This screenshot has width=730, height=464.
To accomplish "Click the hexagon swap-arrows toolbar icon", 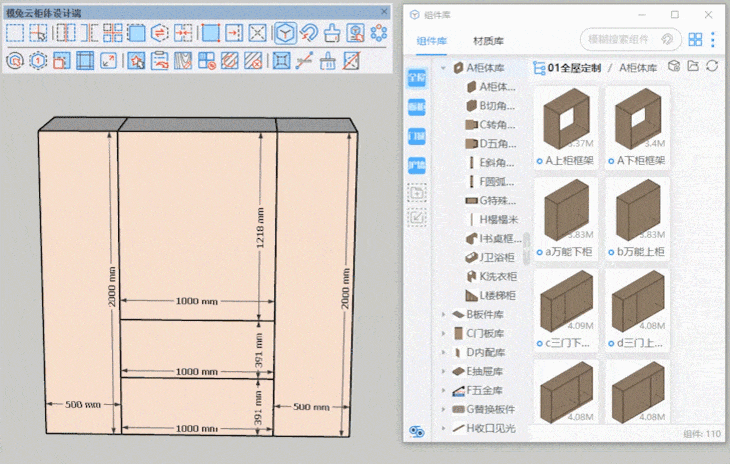I will tap(158, 33).
